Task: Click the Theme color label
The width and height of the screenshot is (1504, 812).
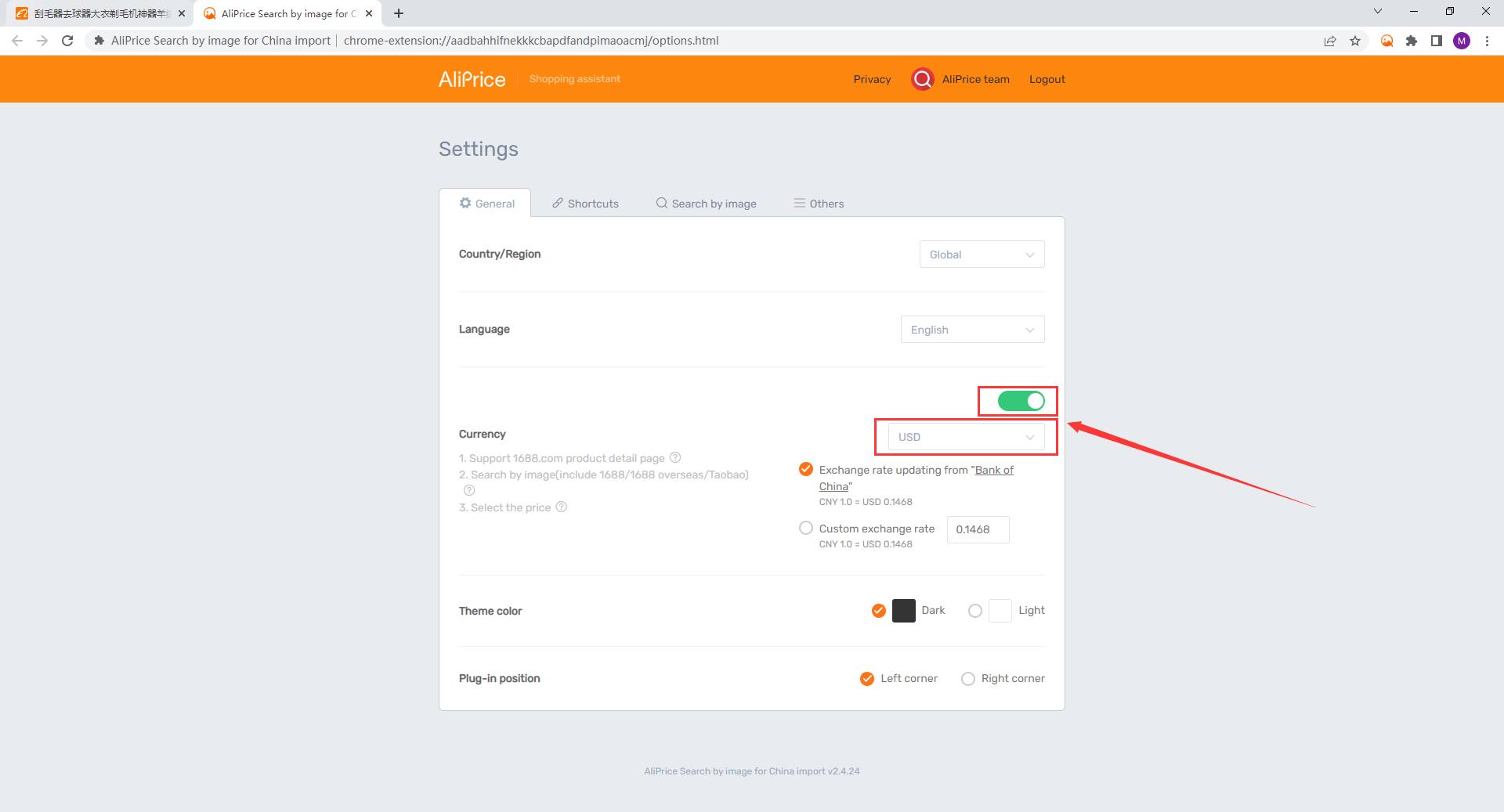Action: 490,611
